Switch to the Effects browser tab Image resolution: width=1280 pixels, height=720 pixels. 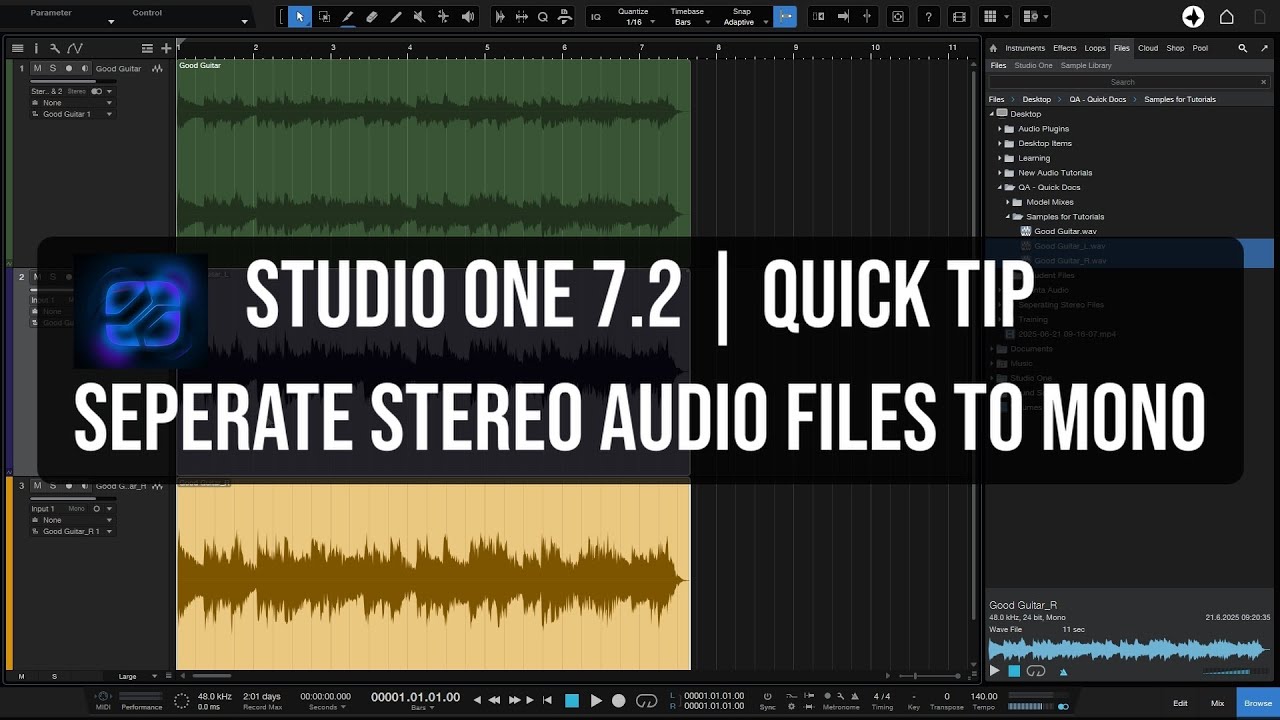click(x=1065, y=48)
